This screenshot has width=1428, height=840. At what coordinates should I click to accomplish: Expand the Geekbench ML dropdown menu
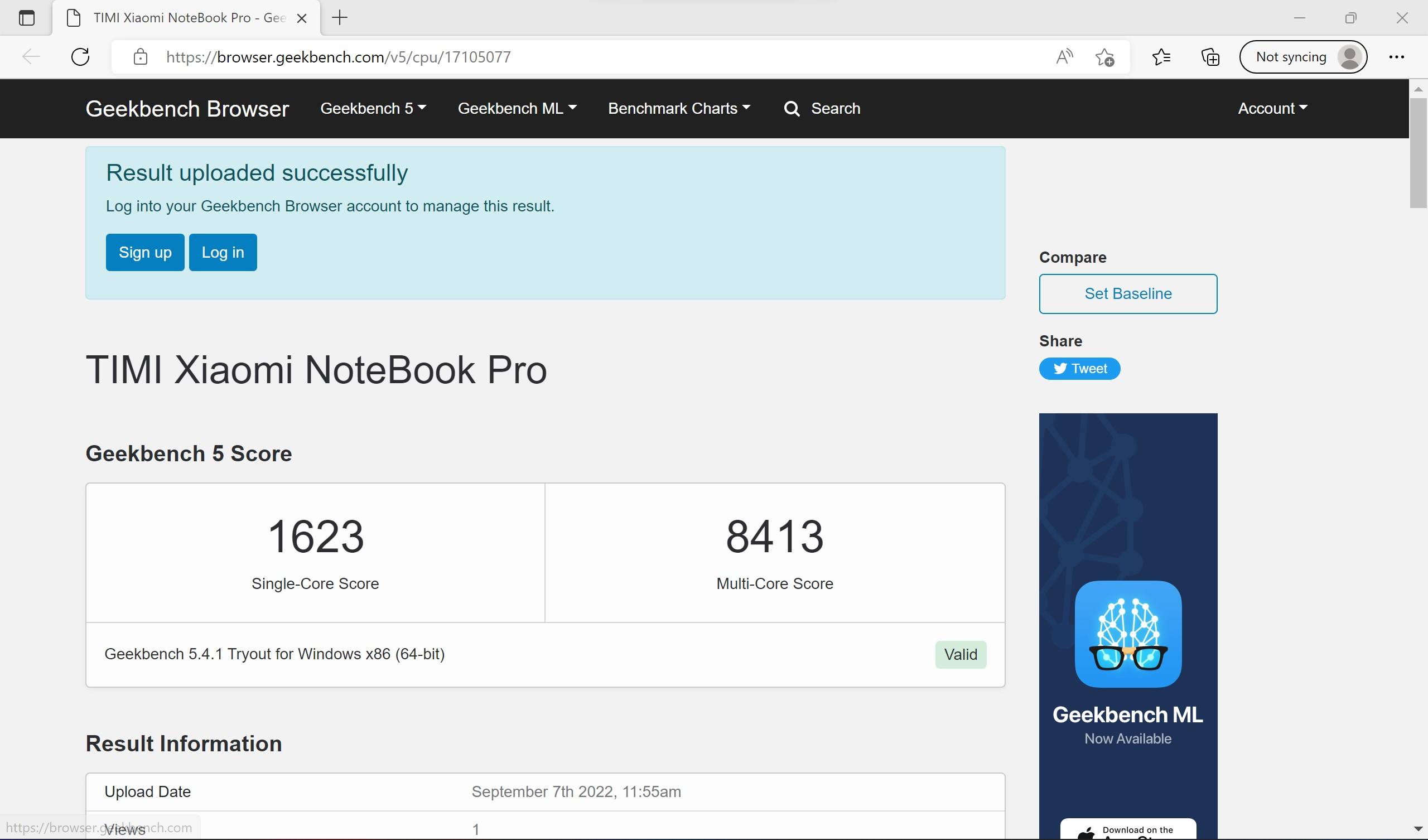pyautogui.click(x=517, y=108)
